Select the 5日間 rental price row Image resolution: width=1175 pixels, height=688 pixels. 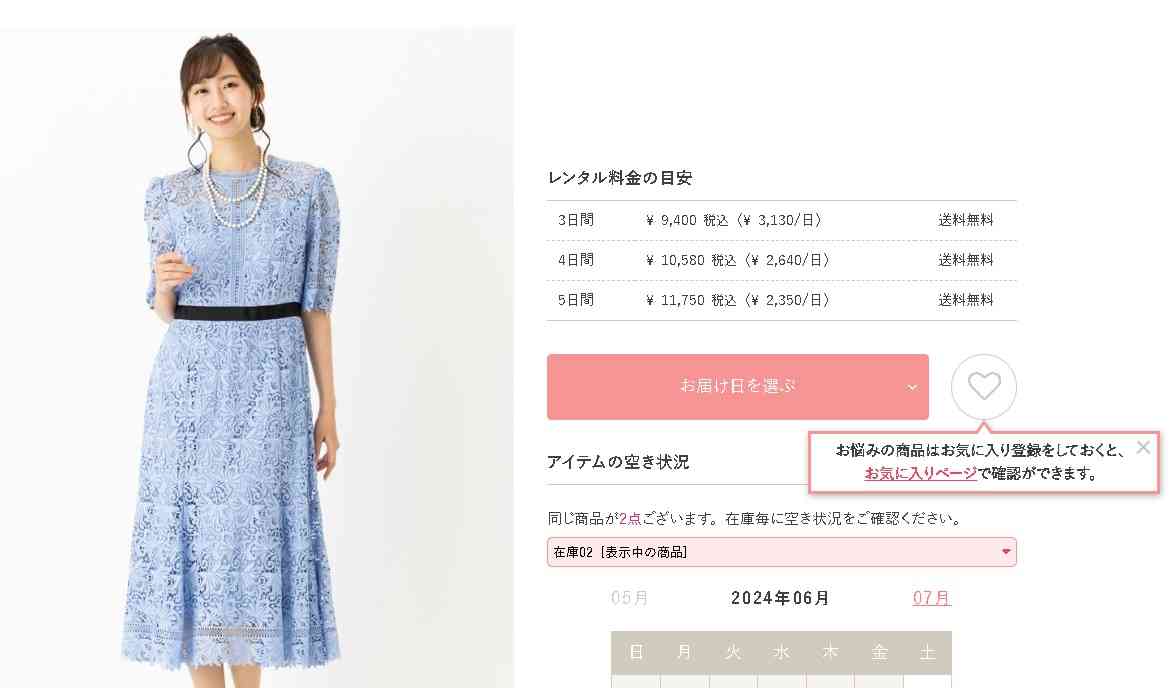[782, 301]
